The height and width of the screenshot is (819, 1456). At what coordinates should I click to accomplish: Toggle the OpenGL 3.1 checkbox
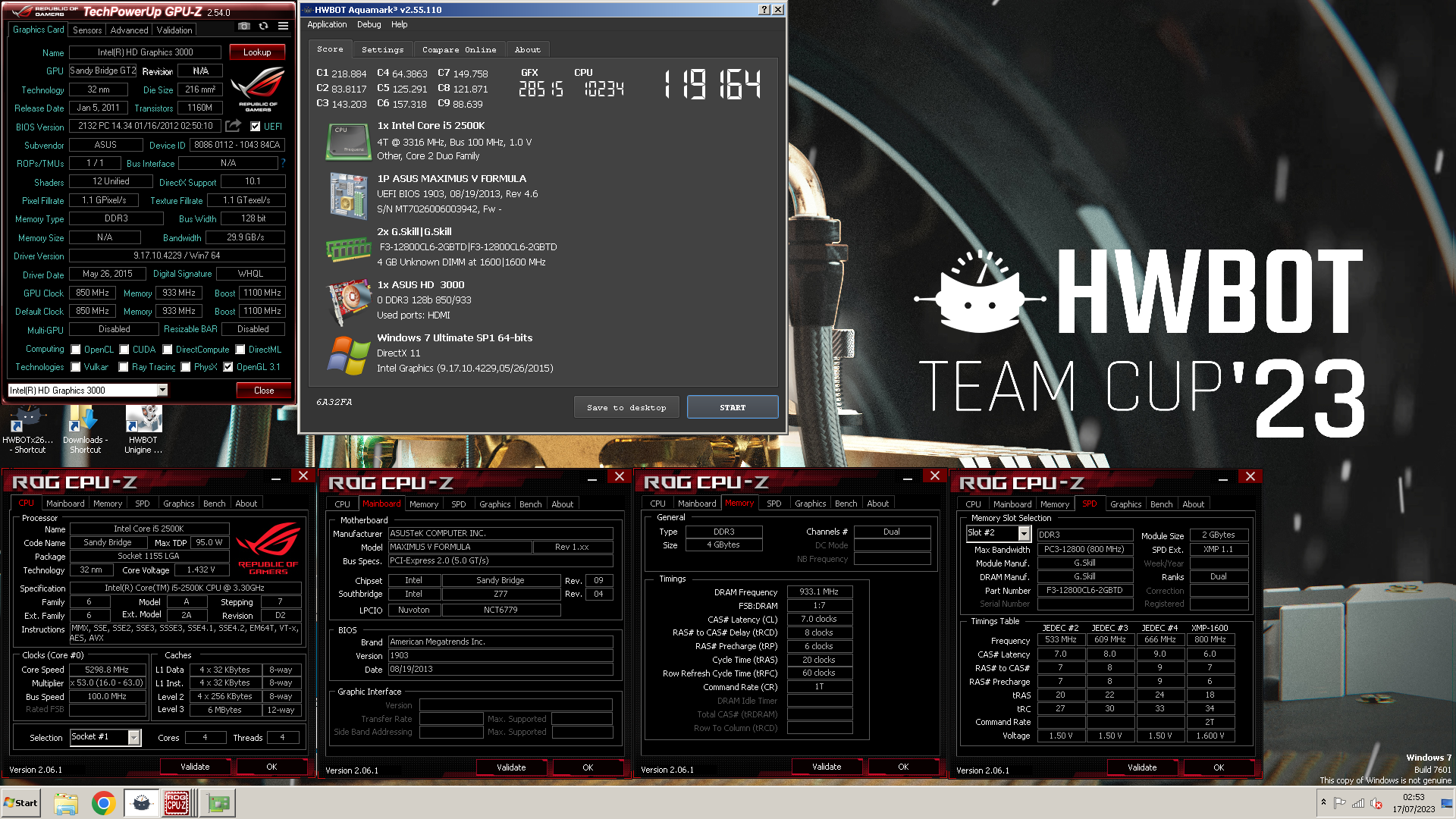[x=228, y=367]
